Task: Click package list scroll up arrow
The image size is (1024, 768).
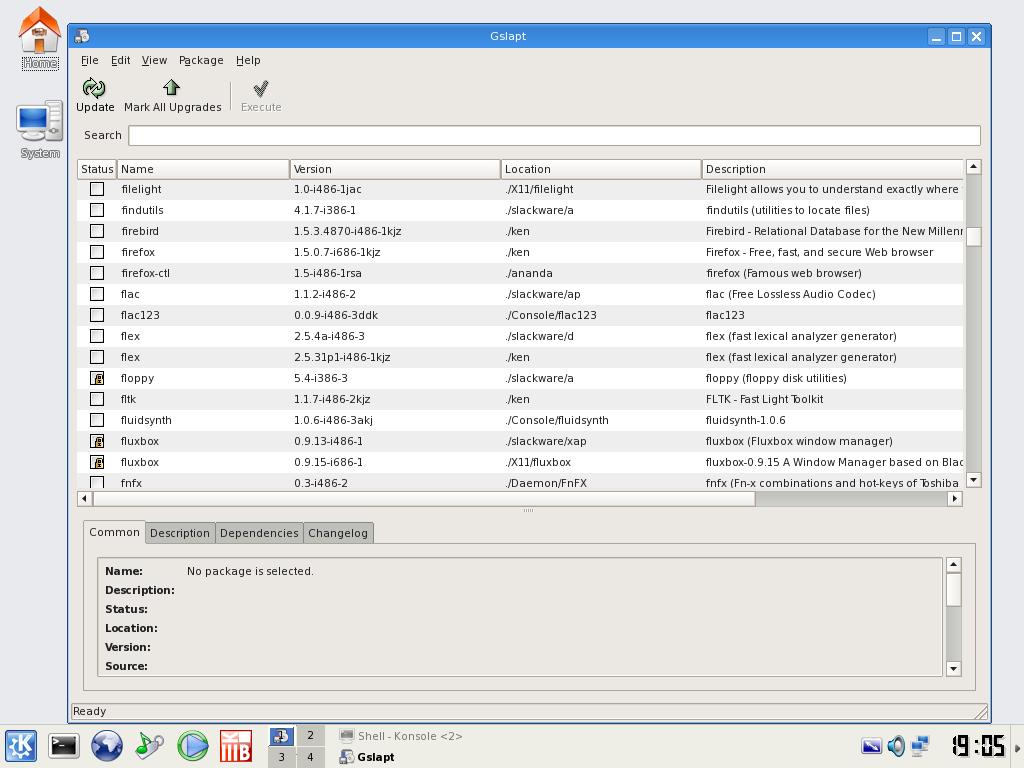Action: [x=973, y=167]
